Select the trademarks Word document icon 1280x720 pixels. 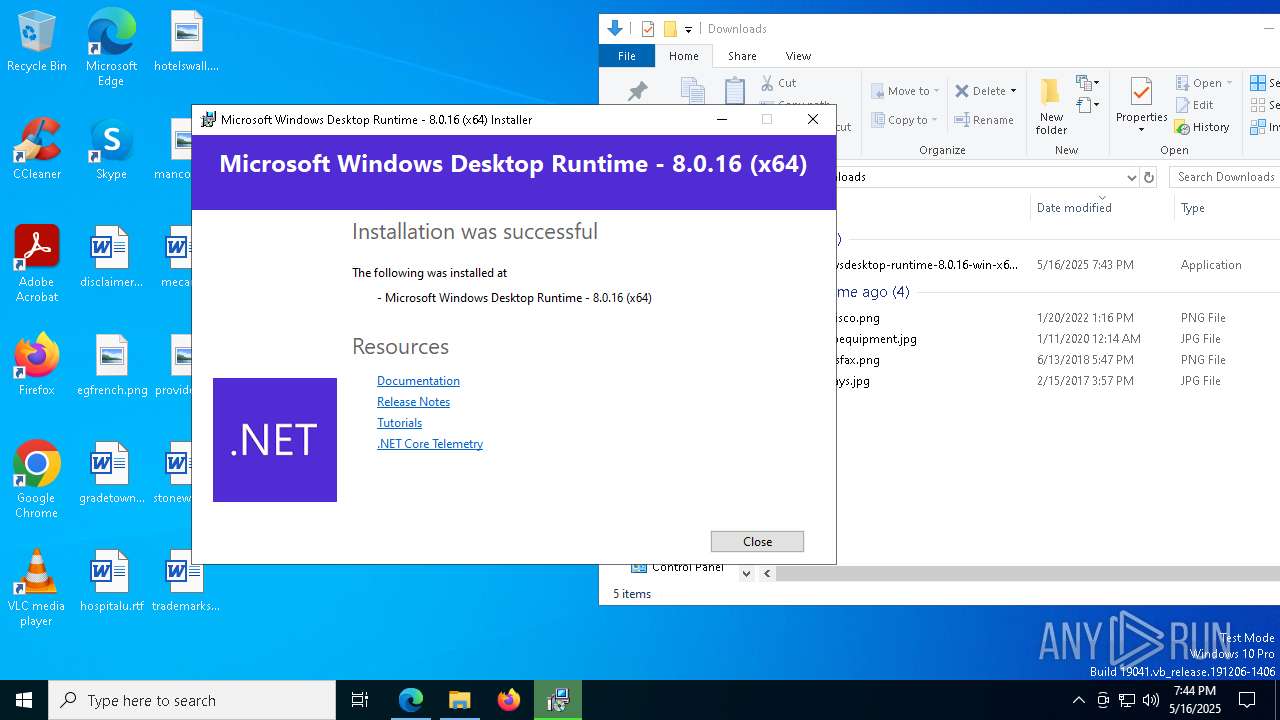pyautogui.click(x=186, y=582)
